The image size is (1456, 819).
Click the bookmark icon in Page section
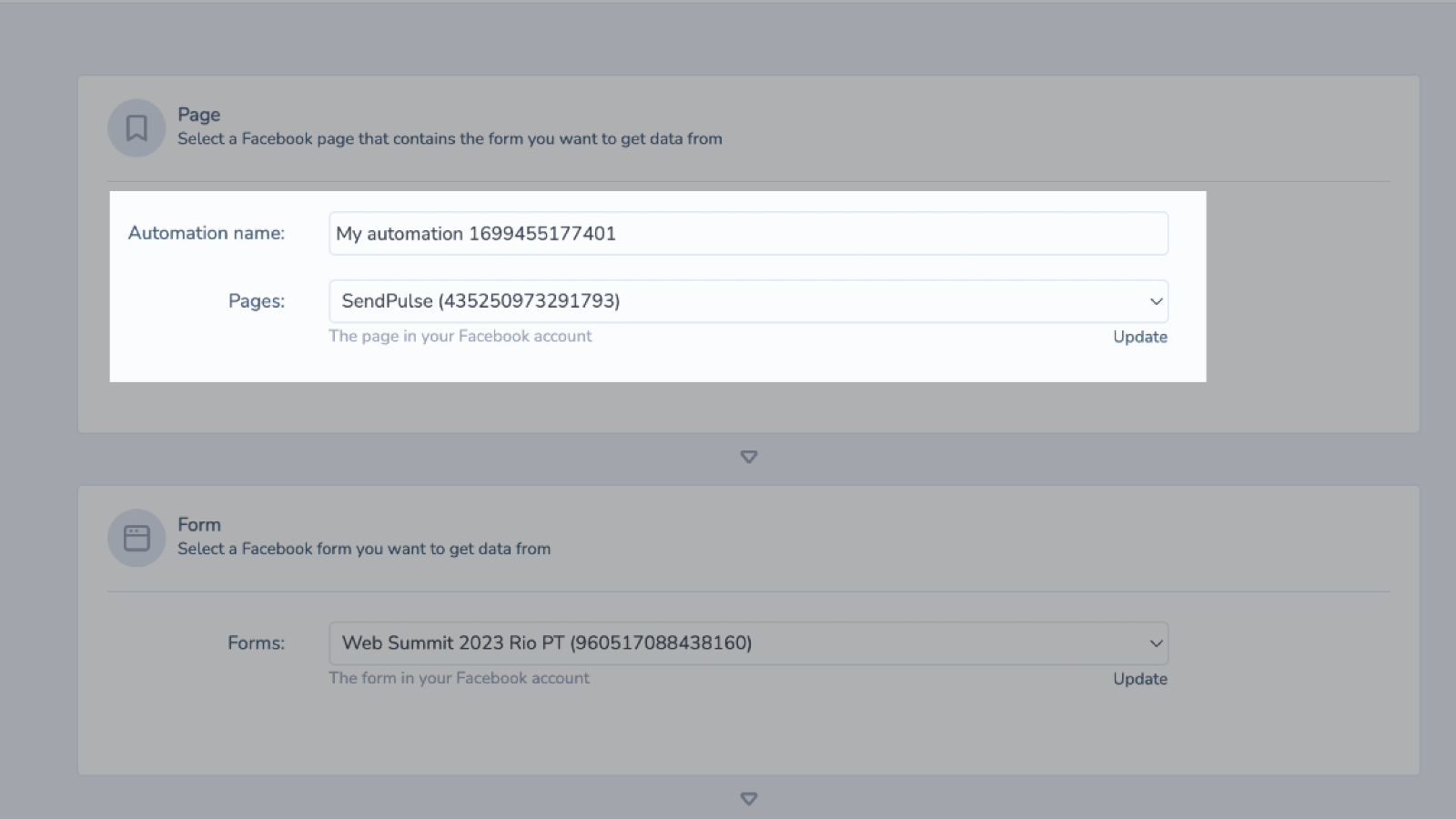[x=136, y=128]
